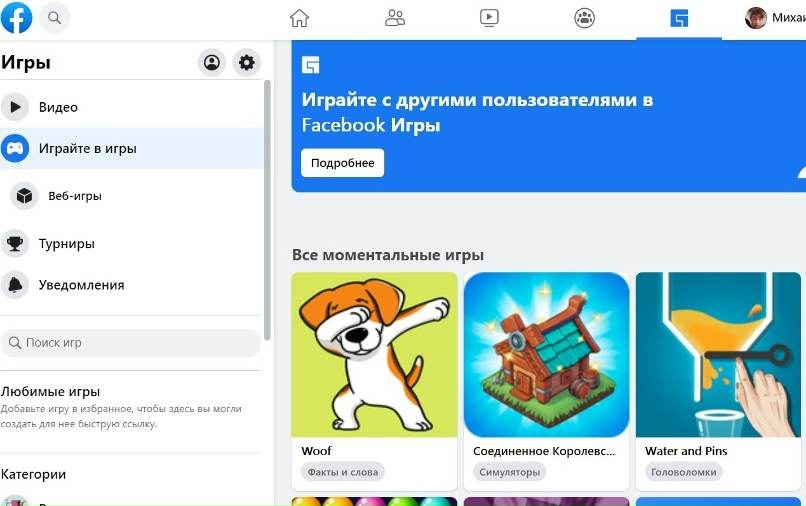806x506 pixels.
Task: Select the Симуляторы category tag
Action: (509, 472)
